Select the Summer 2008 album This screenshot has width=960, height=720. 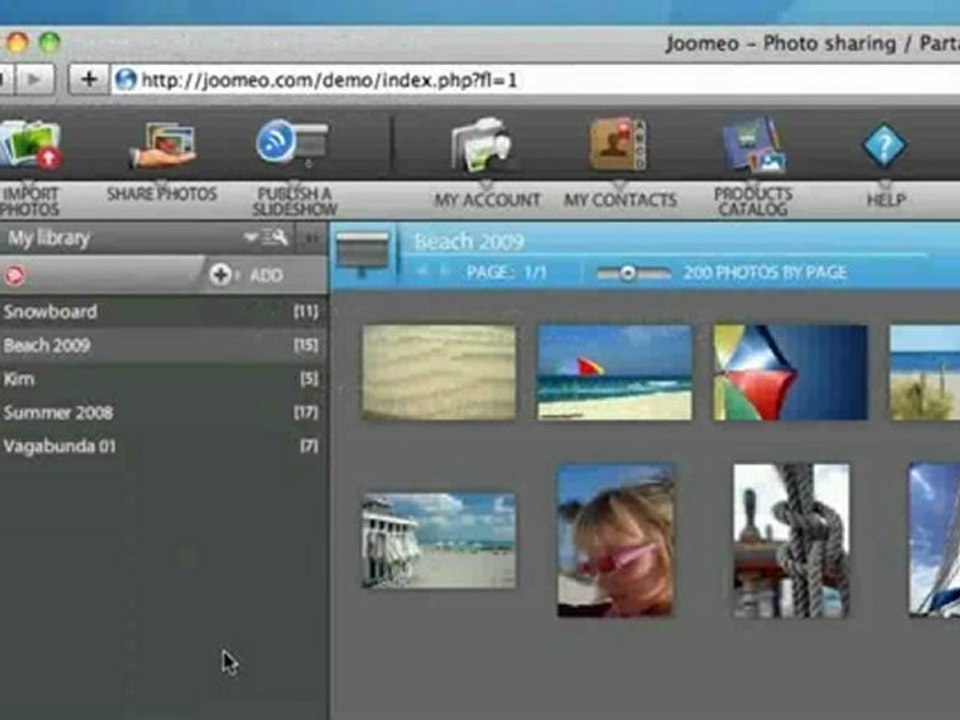pos(163,413)
